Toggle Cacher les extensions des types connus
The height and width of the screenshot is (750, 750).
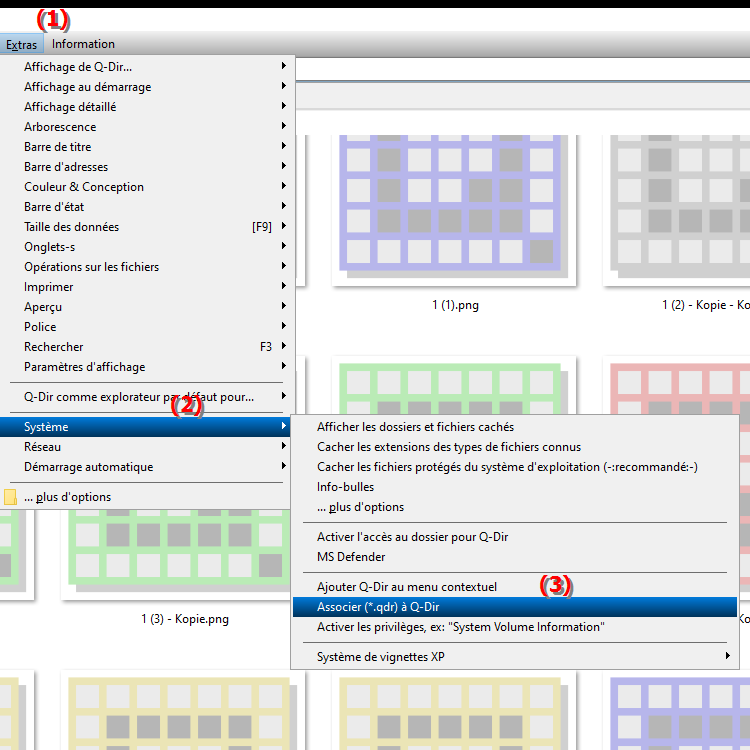tap(515, 447)
